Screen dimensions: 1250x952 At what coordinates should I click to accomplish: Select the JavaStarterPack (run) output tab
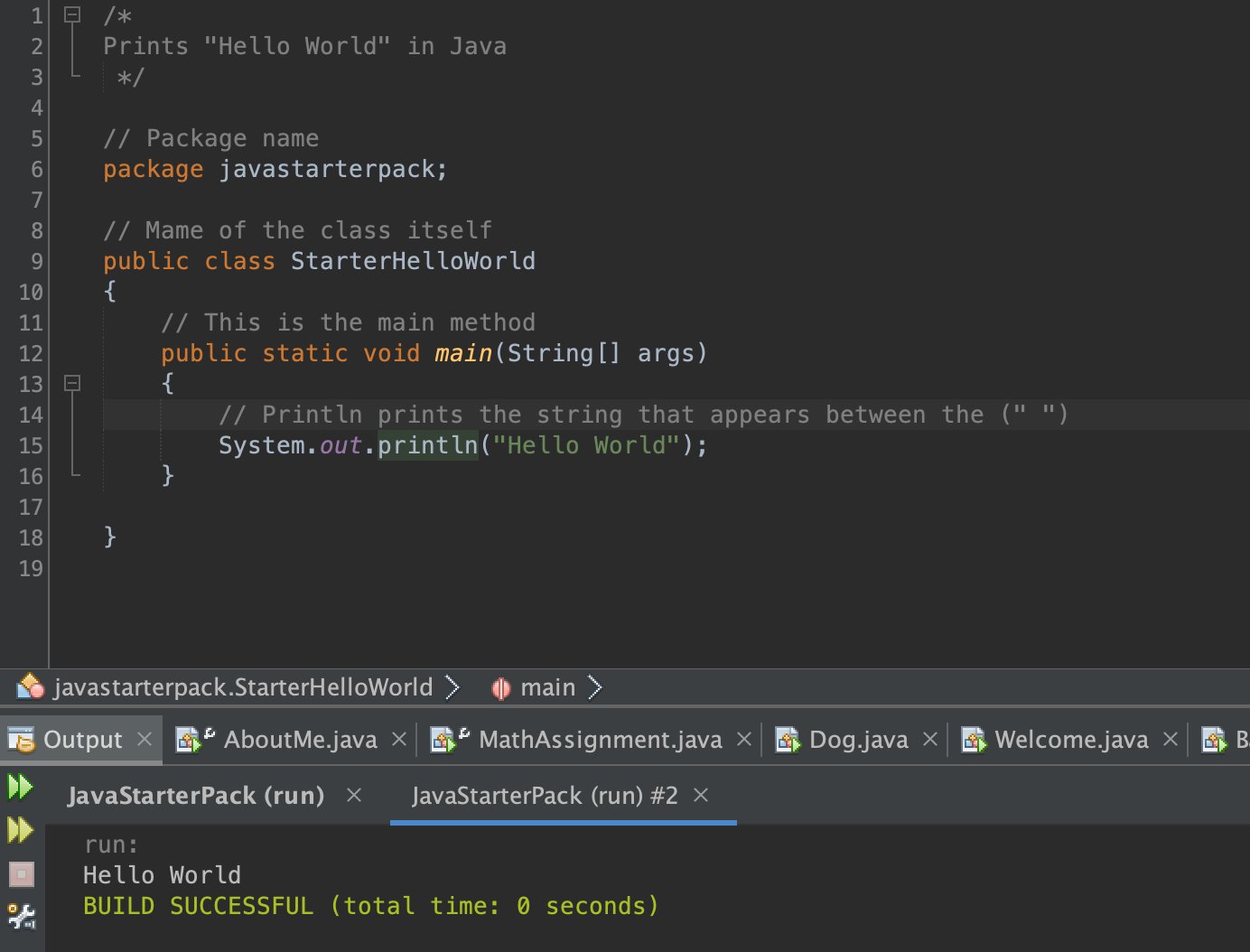pos(196,796)
